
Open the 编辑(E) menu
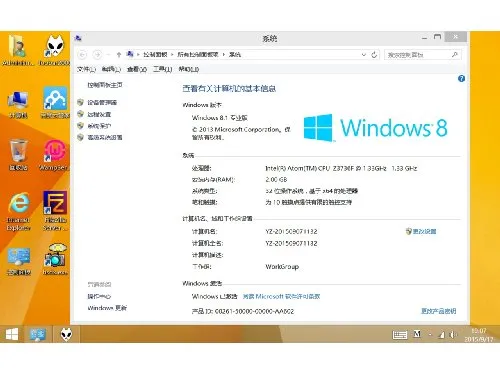tap(111, 69)
